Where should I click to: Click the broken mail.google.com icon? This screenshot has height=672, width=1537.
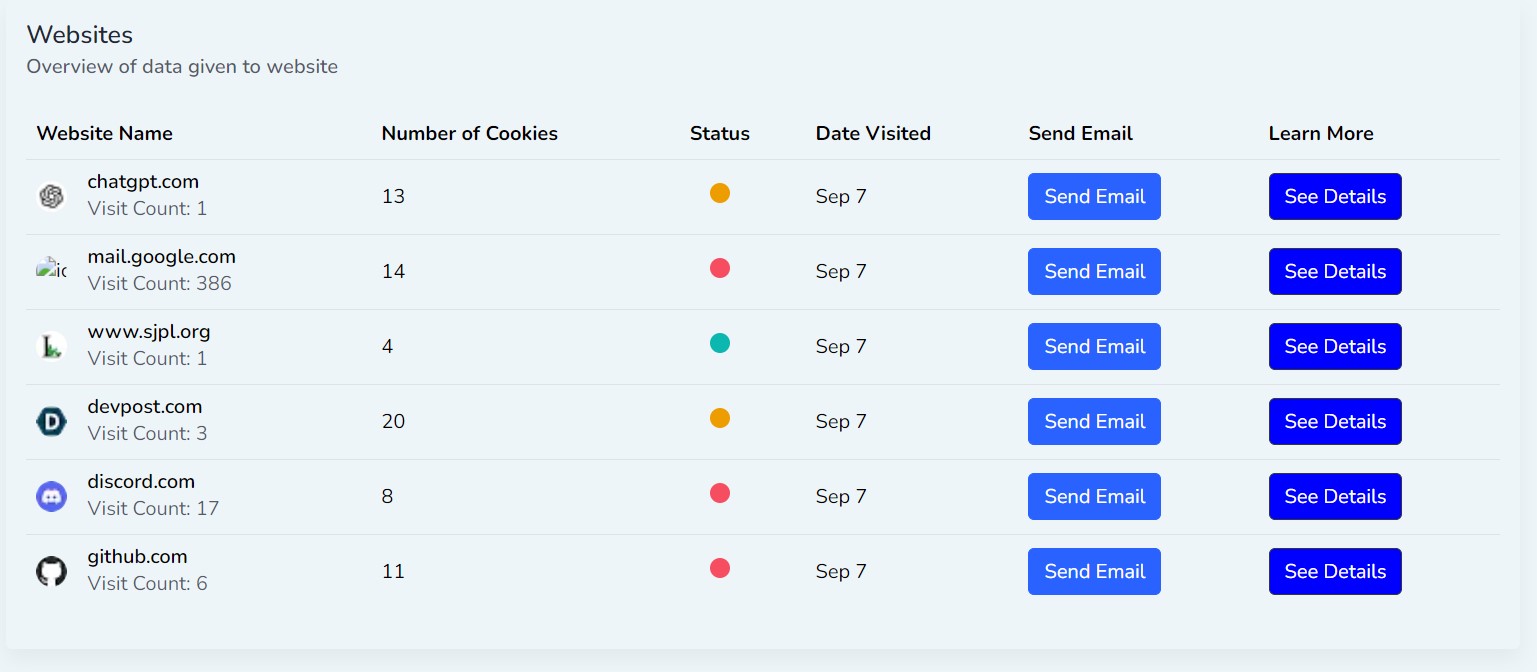[51, 270]
